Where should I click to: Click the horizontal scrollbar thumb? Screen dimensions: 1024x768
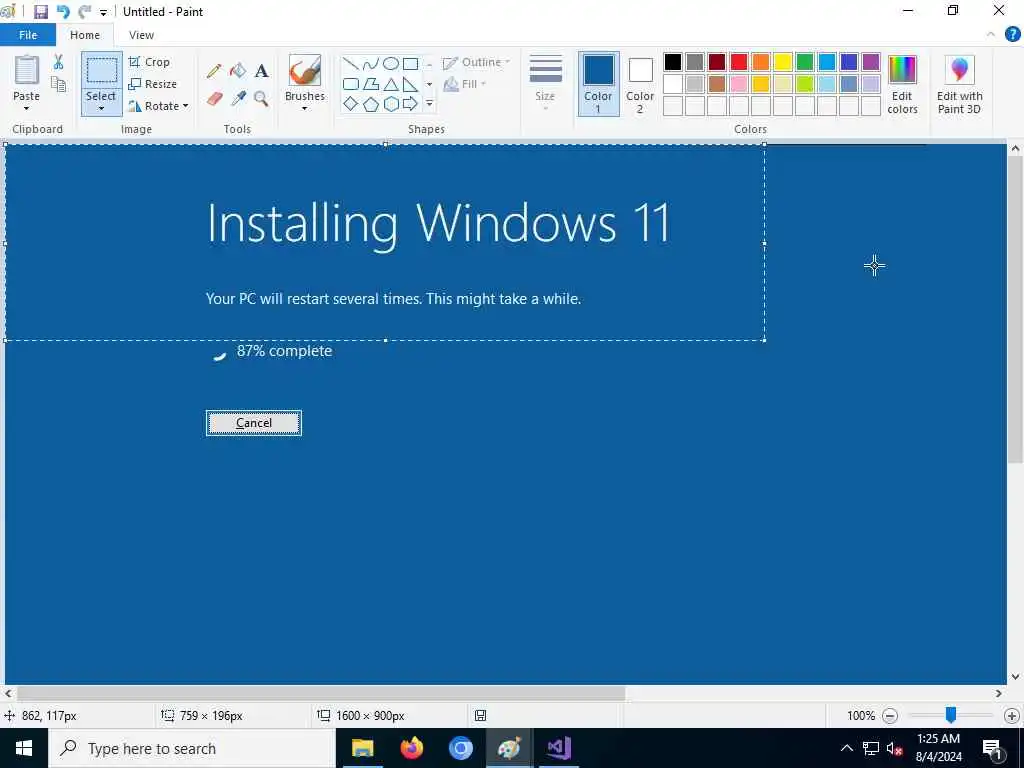click(x=321, y=693)
